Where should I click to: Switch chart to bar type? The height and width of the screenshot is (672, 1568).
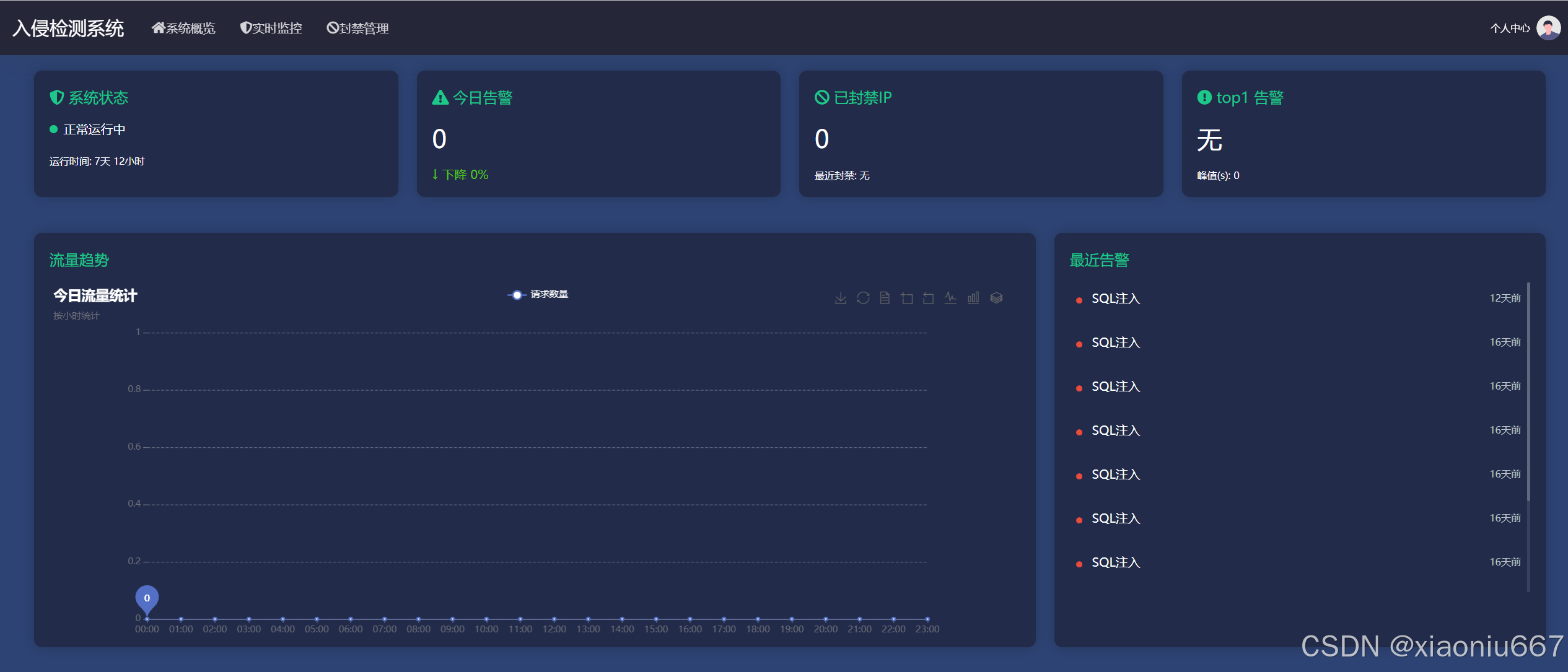(973, 299)
